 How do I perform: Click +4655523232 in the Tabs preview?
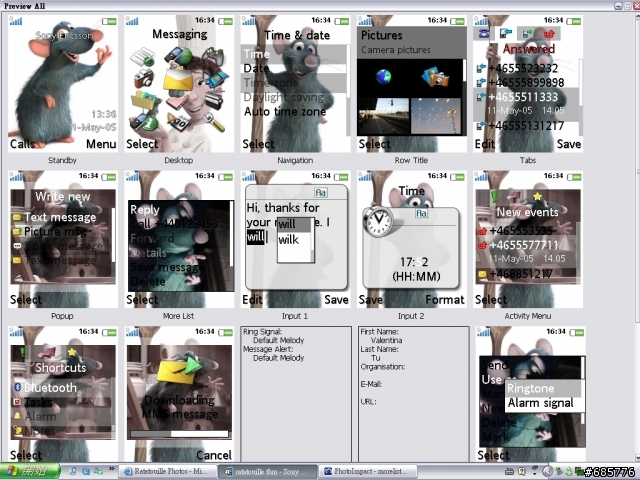[523, 68]
